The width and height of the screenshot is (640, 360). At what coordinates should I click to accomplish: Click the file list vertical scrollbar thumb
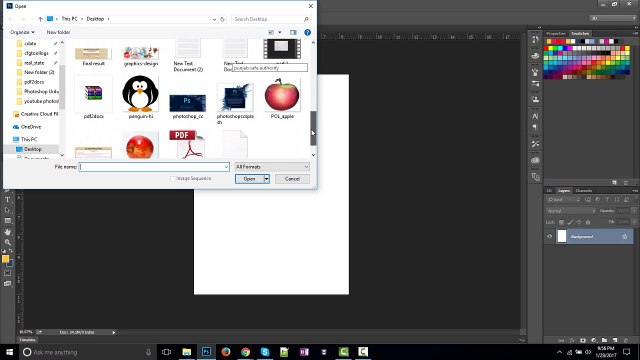coord(313,128)
